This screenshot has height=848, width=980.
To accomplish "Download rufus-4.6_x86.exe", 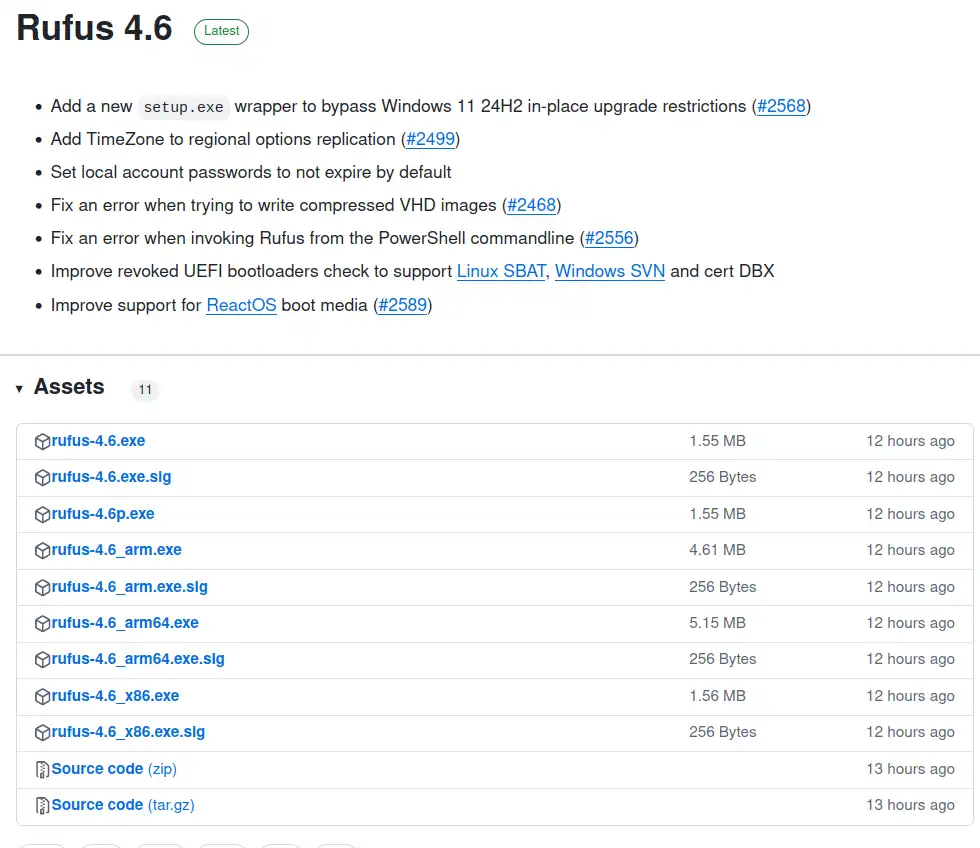I will coord(115,696).
